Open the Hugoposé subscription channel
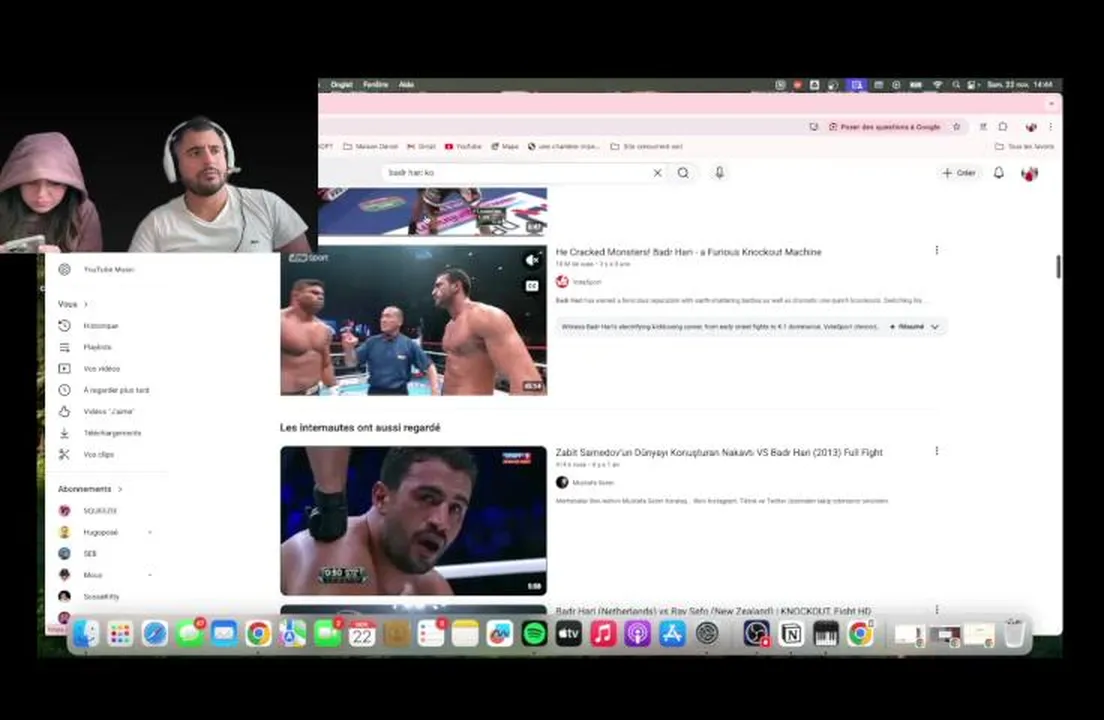Viewport: 1104px width, 720px height. pos(99,533)
